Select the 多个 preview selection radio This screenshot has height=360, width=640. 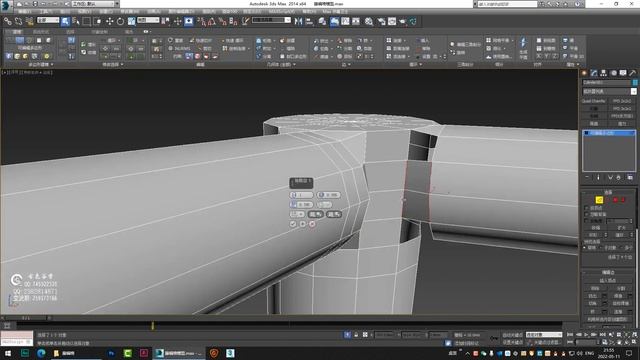pyautogui.click(x=622, y=247)
